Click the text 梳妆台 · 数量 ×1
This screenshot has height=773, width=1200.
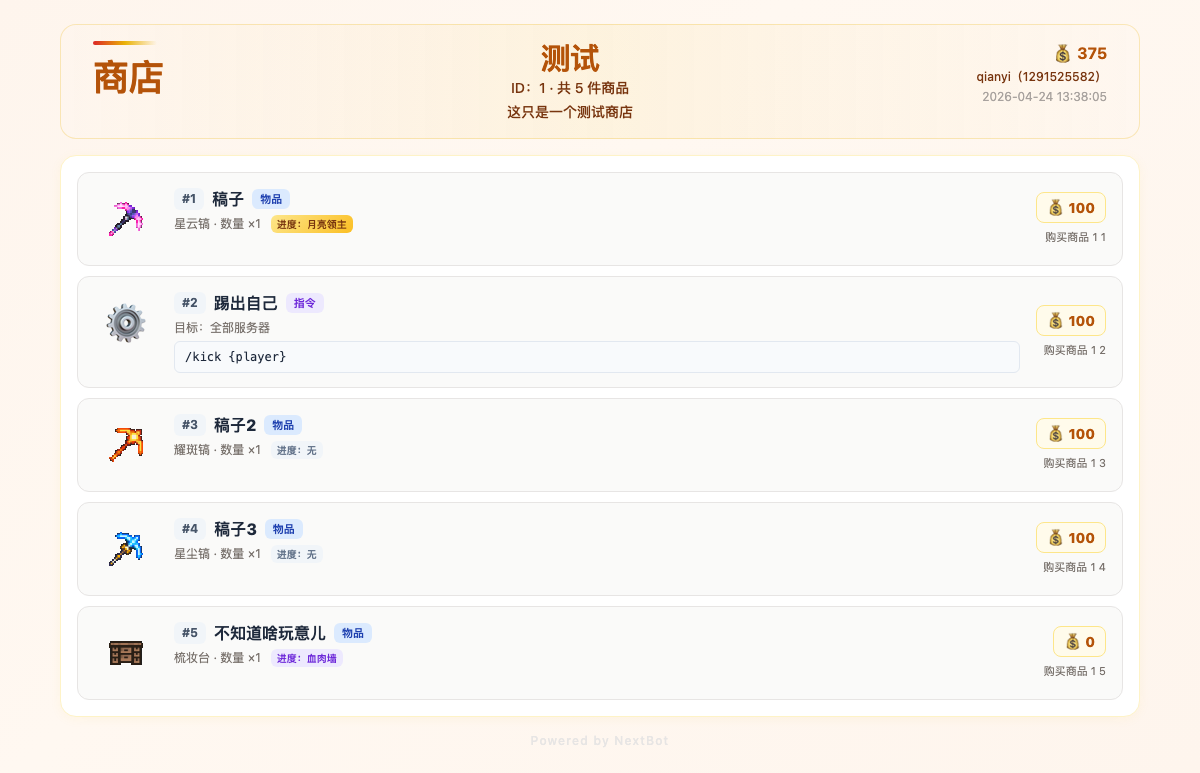(x=217, y=658)
